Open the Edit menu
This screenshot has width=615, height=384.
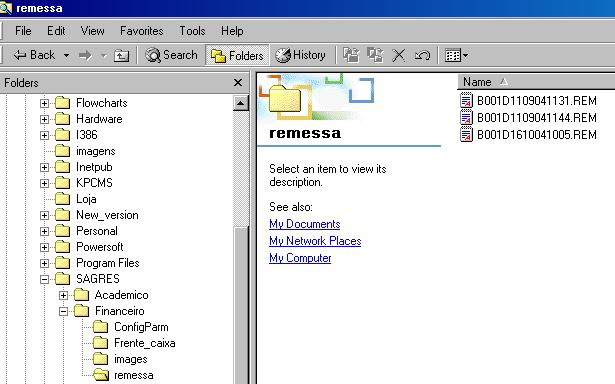pyautogui.click(x=56, y=31)
